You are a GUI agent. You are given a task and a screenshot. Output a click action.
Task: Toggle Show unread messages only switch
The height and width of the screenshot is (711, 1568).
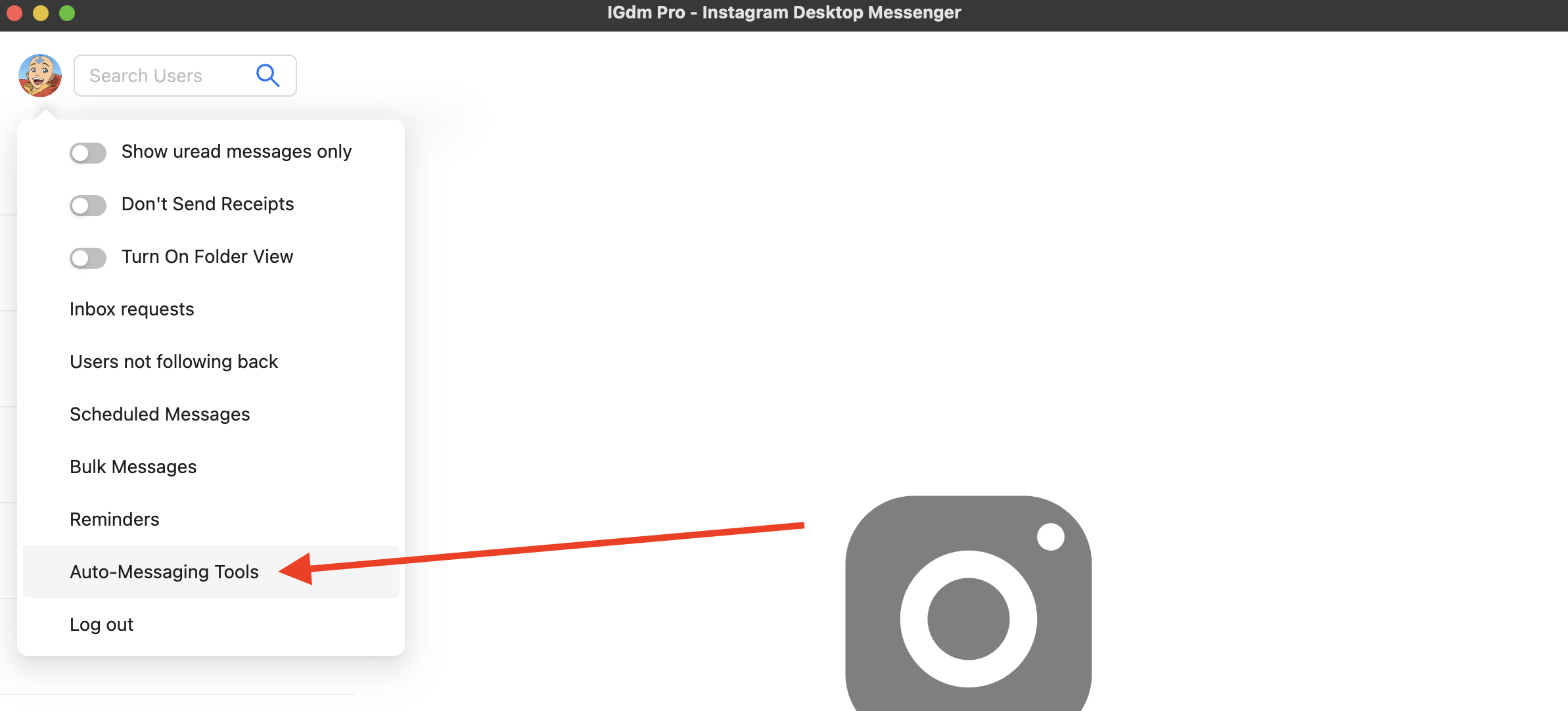[88, 152]
